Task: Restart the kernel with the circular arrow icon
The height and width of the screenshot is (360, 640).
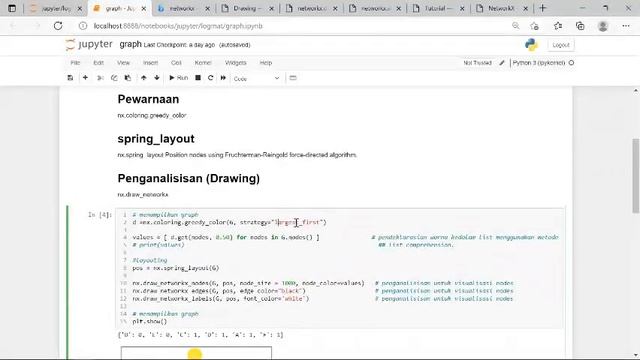Action: click(x=211, y=78)
